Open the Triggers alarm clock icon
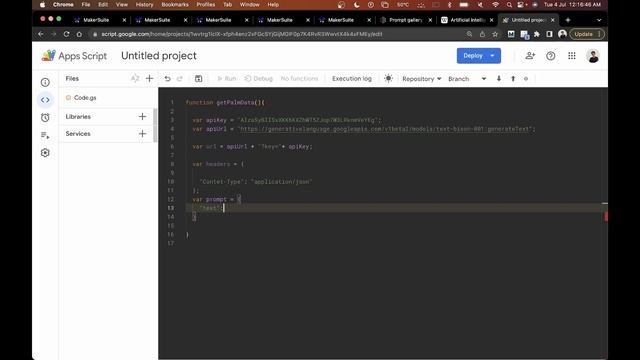Screen dimensions: 640x360 [x=45, y=118]
